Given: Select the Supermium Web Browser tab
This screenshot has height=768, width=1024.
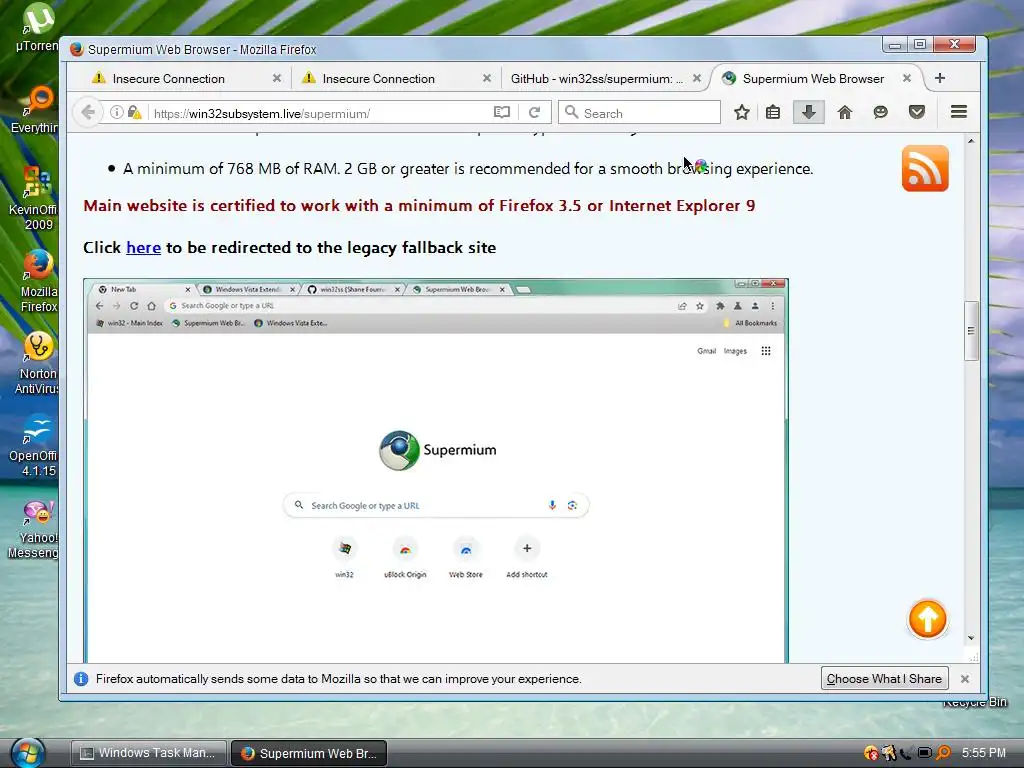Looking at the screenshot, I should [812, 78].
